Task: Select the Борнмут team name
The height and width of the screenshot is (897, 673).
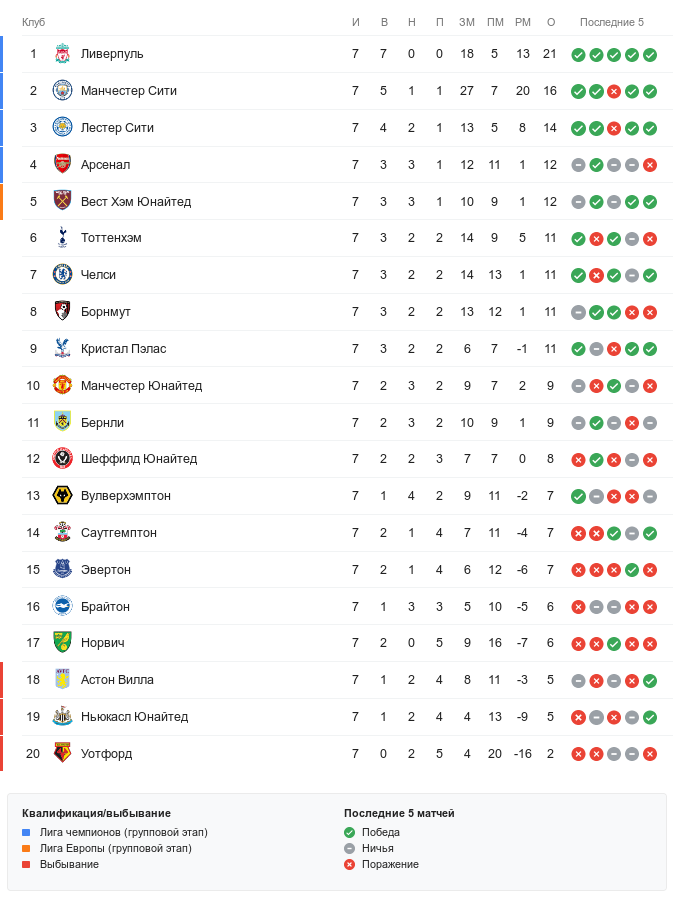Action: coord(106,312)
